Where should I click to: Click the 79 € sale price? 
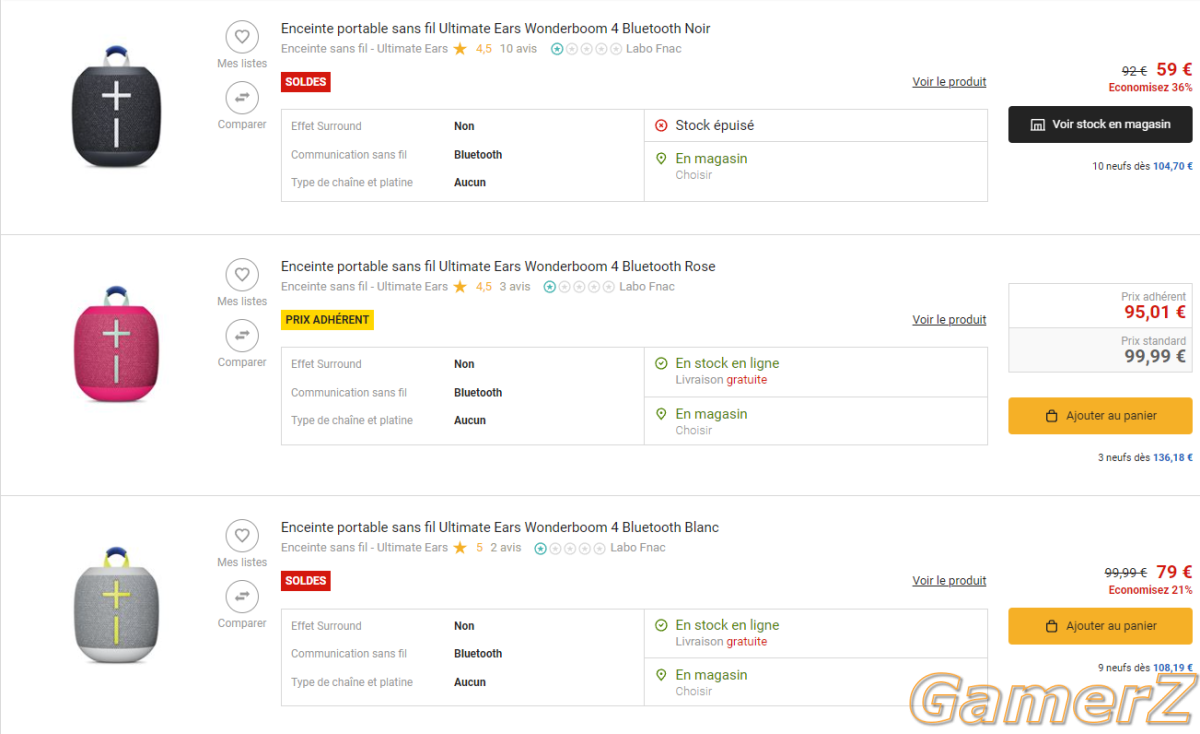point(1174,572)
